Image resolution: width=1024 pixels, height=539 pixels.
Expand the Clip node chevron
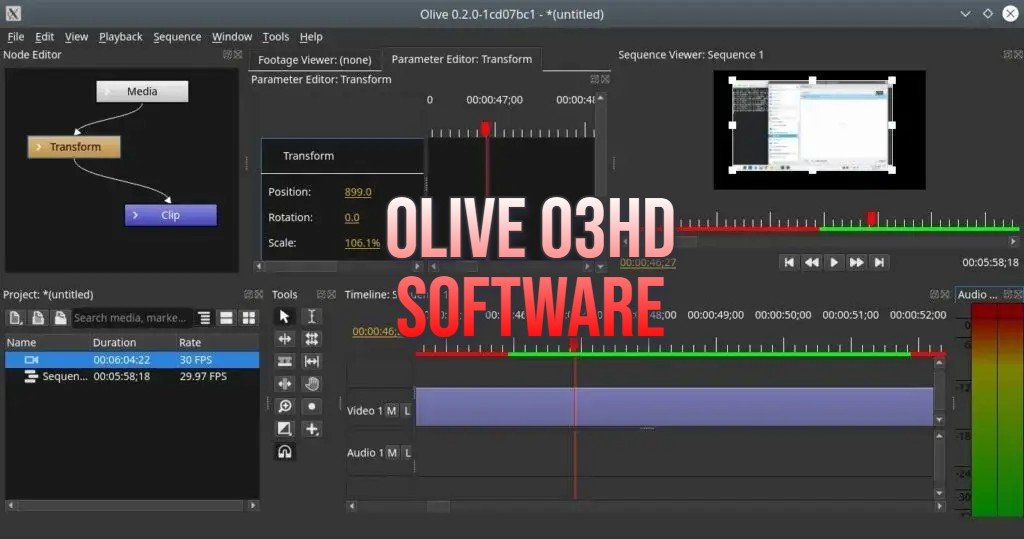135,215
